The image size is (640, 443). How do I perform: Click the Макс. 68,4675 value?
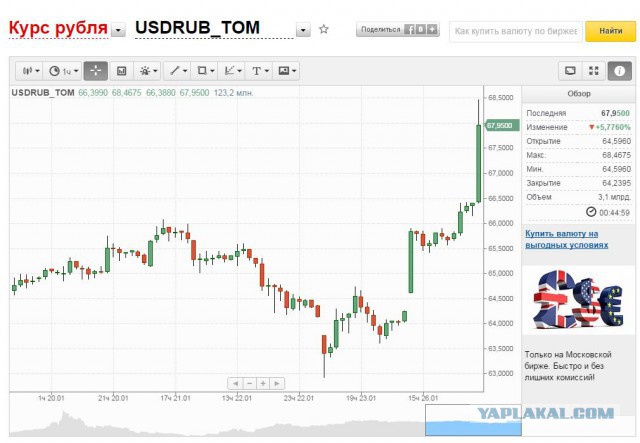(x=616, y=155)
